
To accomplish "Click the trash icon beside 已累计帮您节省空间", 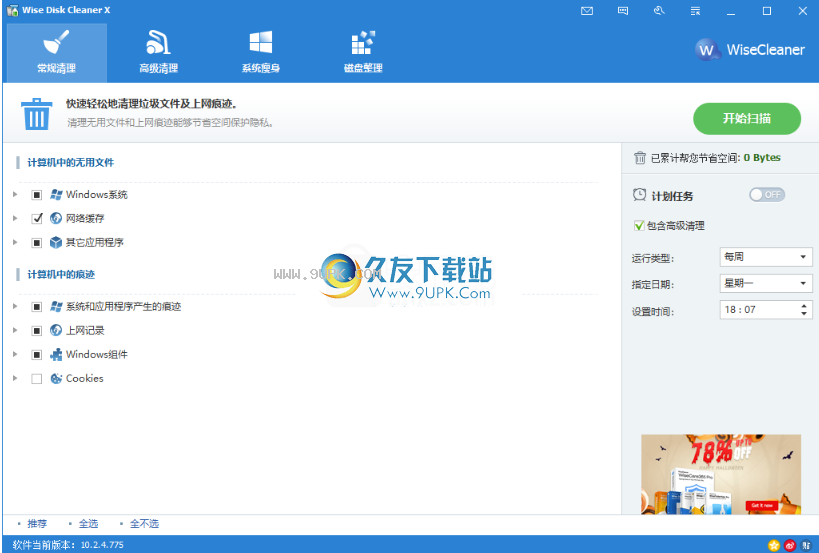I will [x=640, y=158].
